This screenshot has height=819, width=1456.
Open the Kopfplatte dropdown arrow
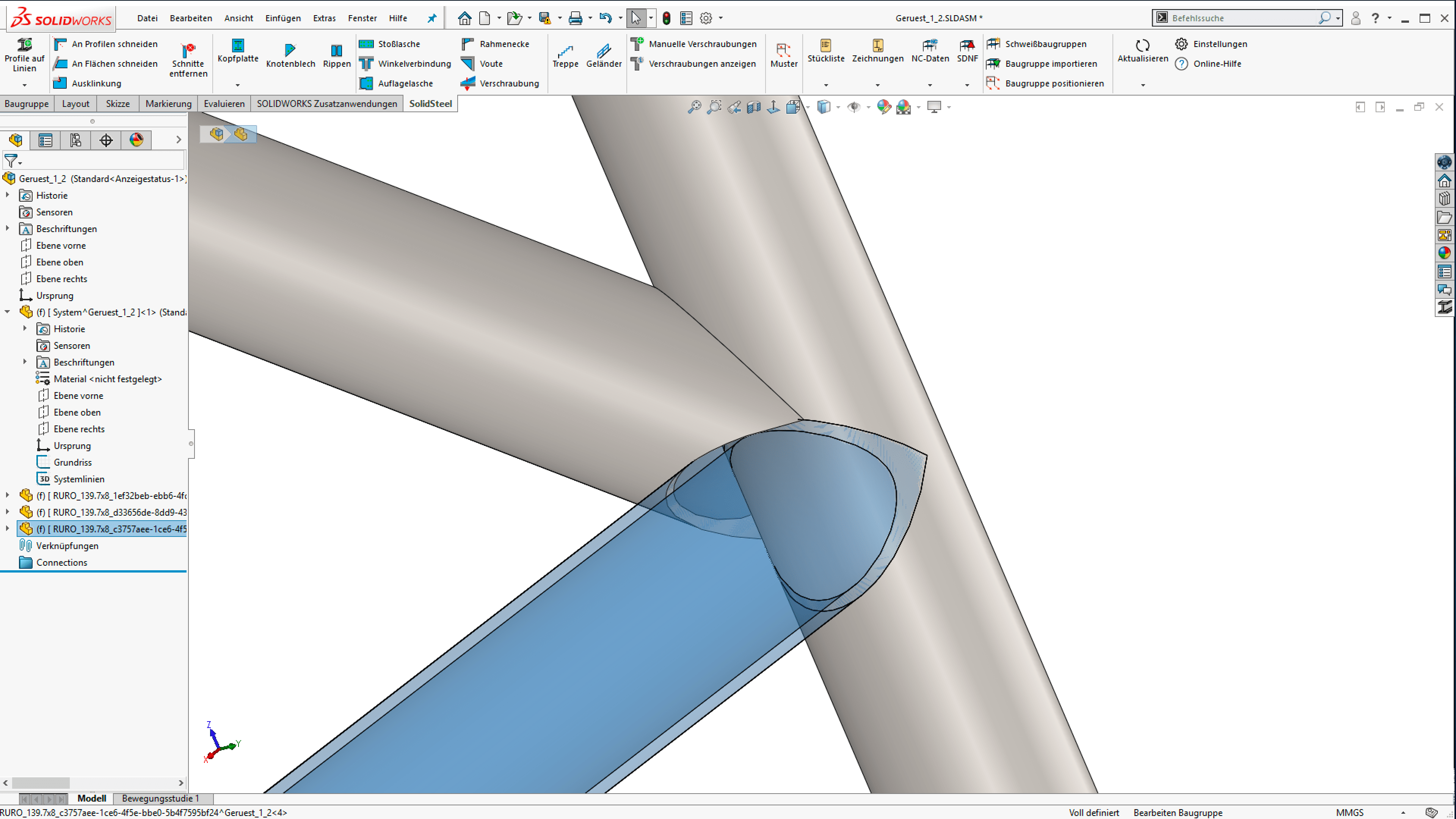237,85
